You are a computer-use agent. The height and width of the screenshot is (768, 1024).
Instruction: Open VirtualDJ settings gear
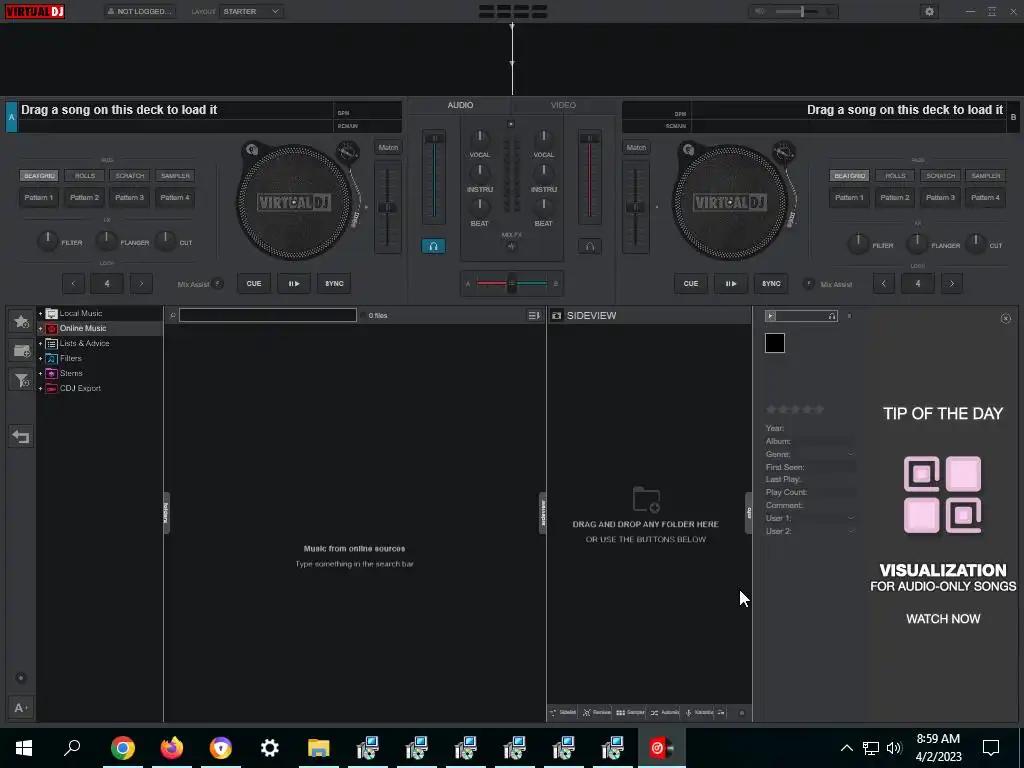pyautogui.click(x=929, y=11)
